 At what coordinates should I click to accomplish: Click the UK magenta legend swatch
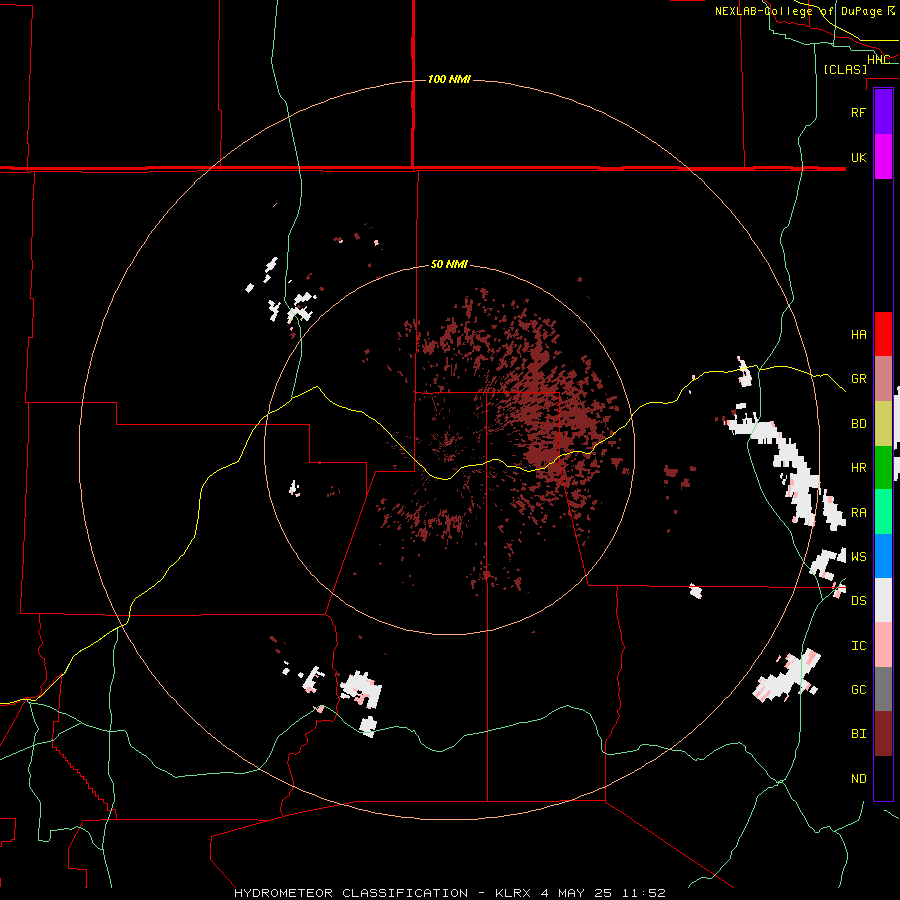(883, 157)
